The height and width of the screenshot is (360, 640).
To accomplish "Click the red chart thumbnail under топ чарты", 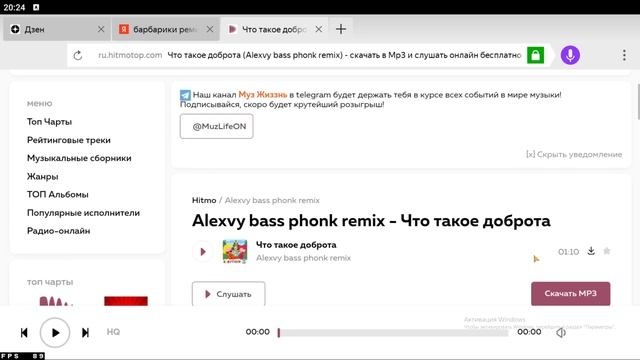I will 126,301.
